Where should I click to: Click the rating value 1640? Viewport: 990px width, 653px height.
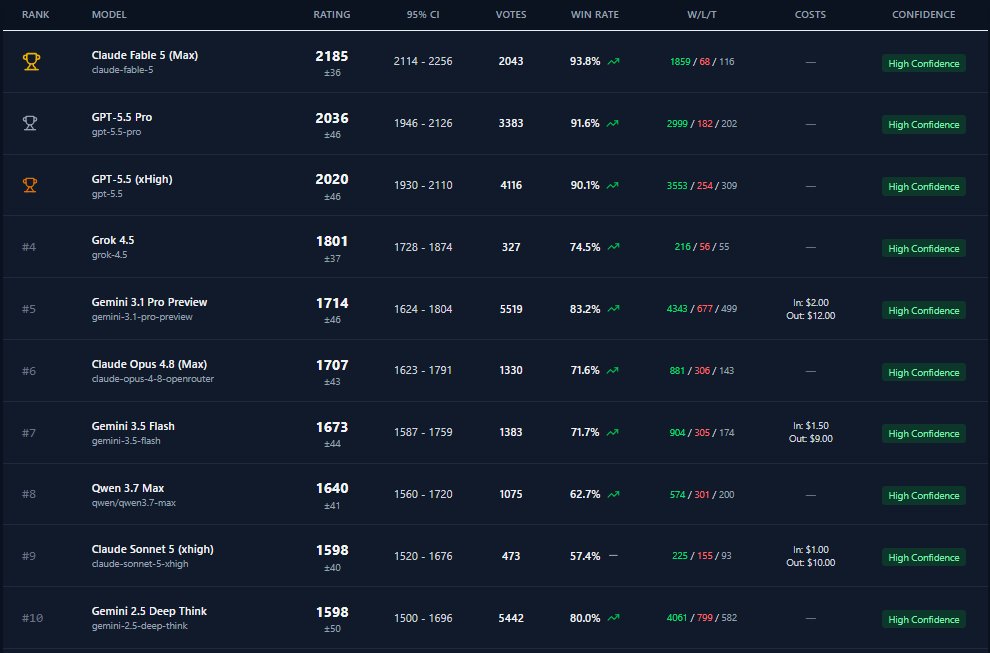click(331, 488)
